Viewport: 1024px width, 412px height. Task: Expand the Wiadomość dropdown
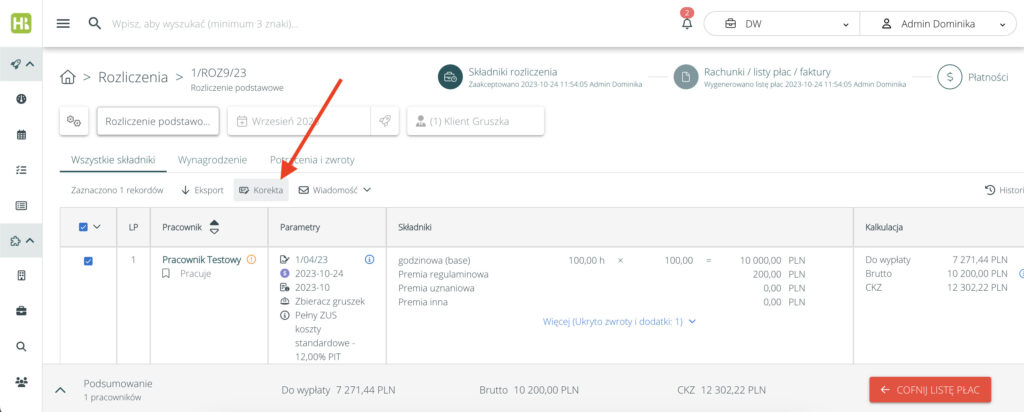335,189
